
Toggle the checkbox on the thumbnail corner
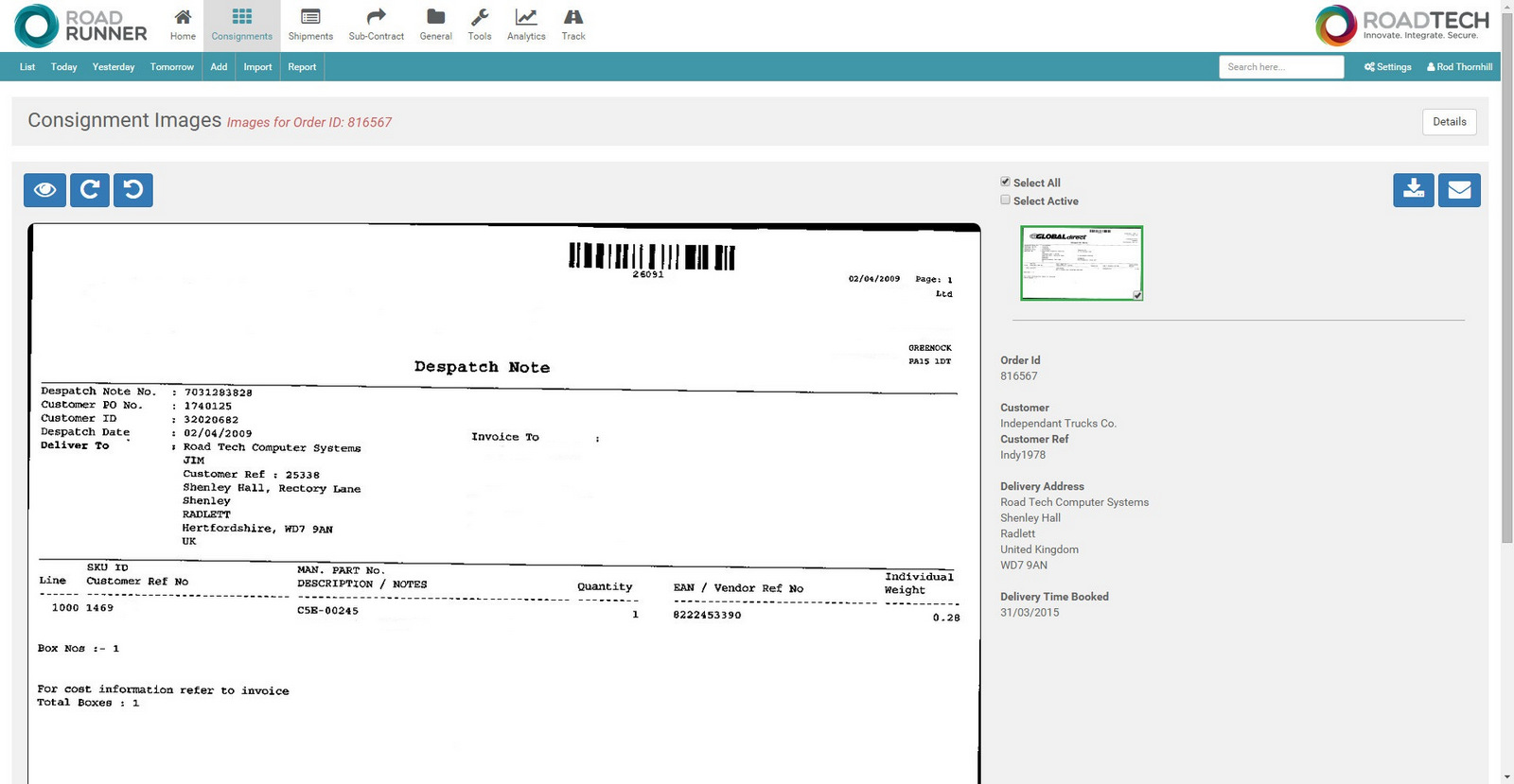[1137, 295]
